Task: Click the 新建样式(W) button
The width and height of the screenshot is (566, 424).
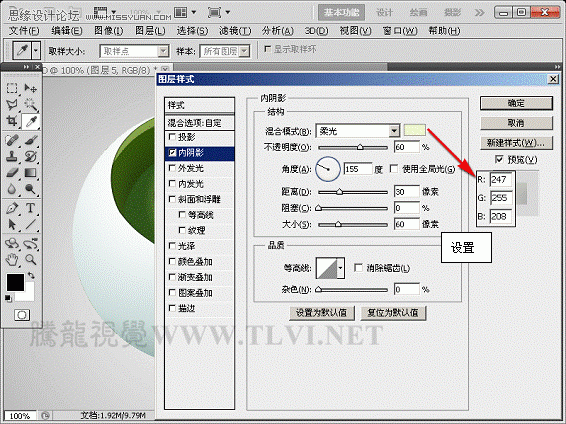Action: tap(516, 143)
